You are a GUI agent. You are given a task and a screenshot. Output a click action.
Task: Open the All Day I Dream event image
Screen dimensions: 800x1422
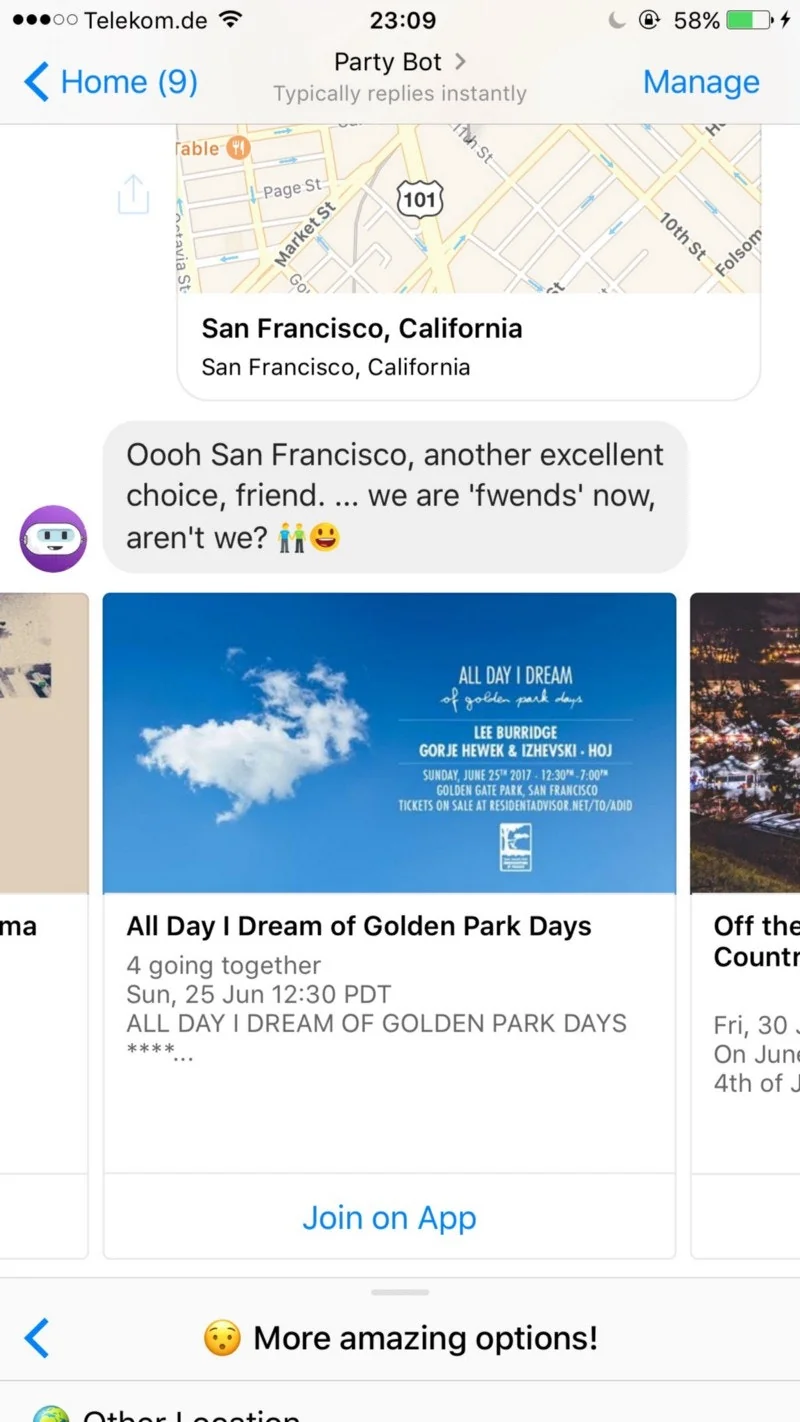click(x=389, y=742)
